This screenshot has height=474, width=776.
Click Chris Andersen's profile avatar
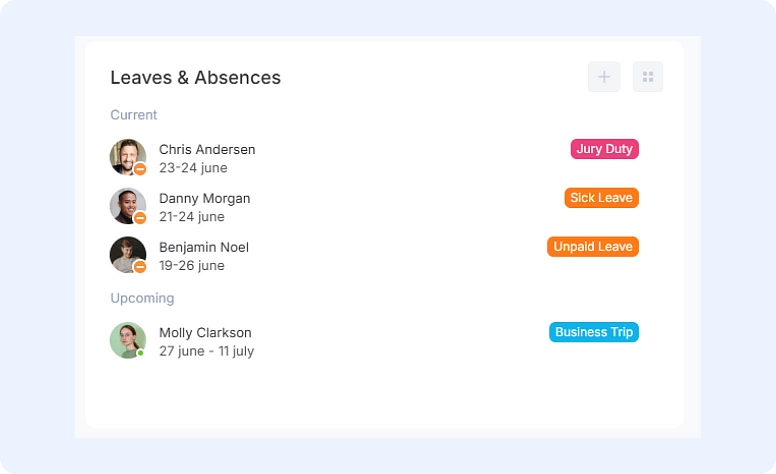(126, 156)
